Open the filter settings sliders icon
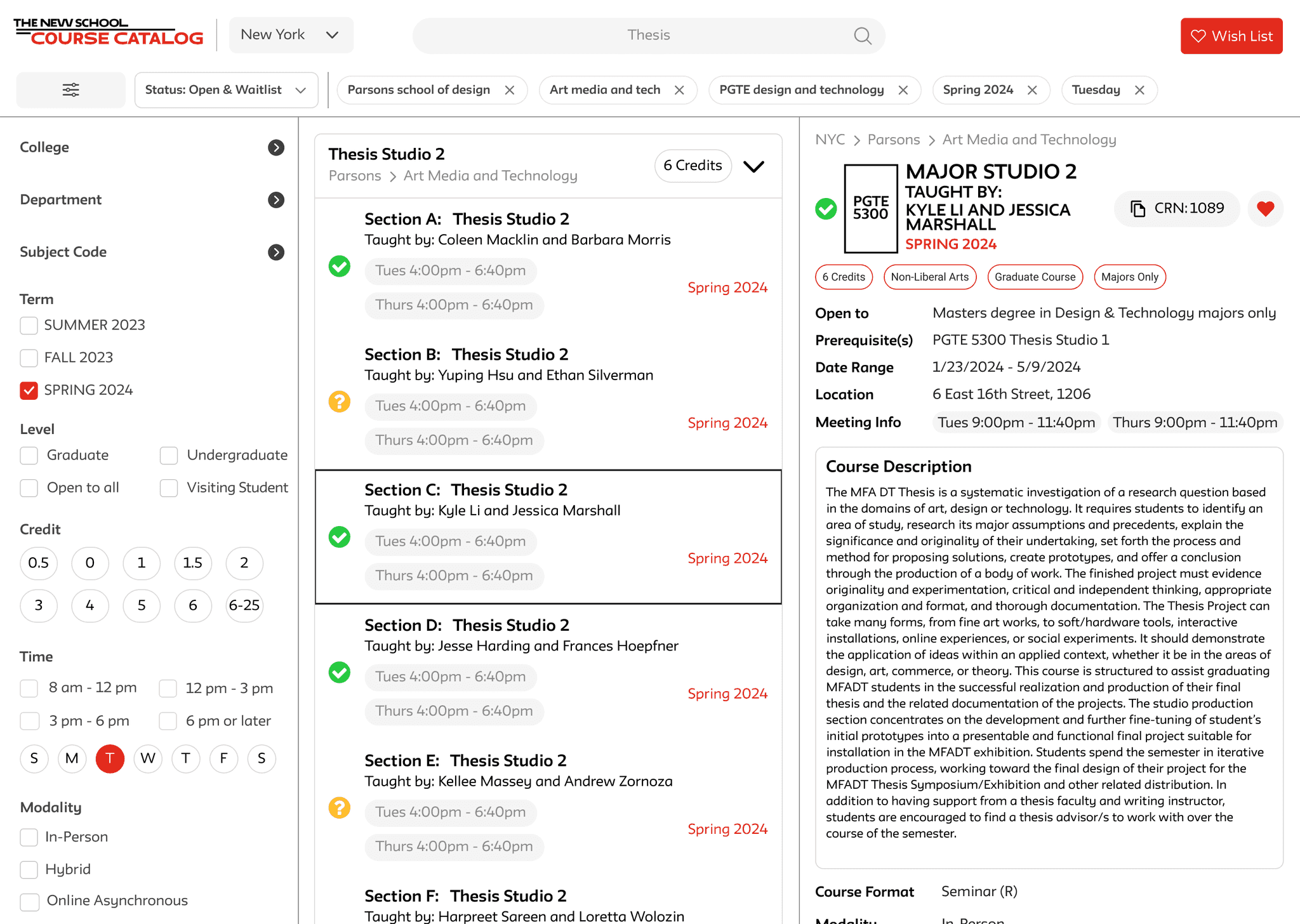The height and width of the screenshot is (924, 1300). point(70,89)
